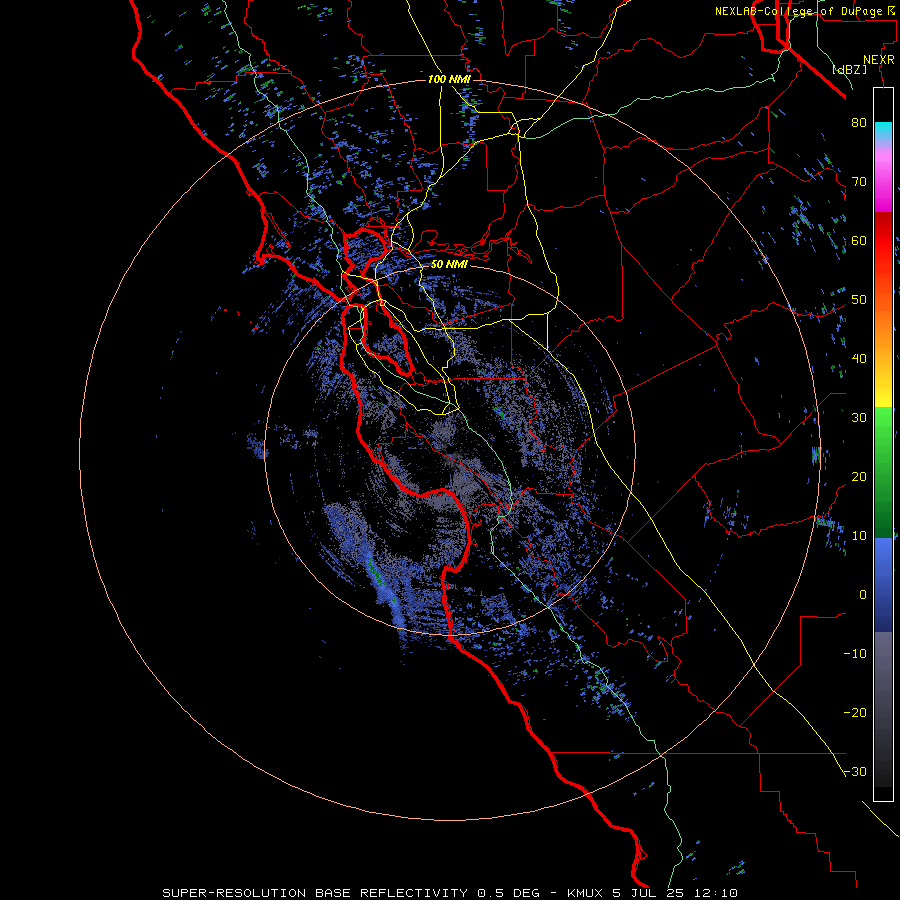This screenshot has height=900, width=900.
Task: Click the 70 value on the dBZ scale
Action: tap(859, 181)
